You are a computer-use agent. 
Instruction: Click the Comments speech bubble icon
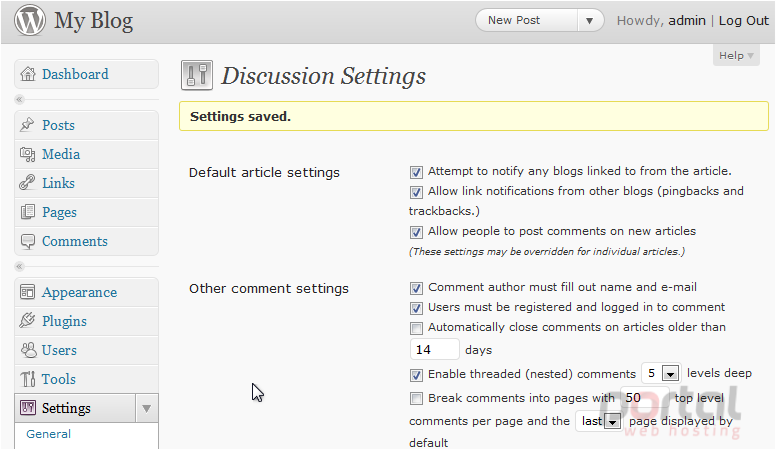28,241
